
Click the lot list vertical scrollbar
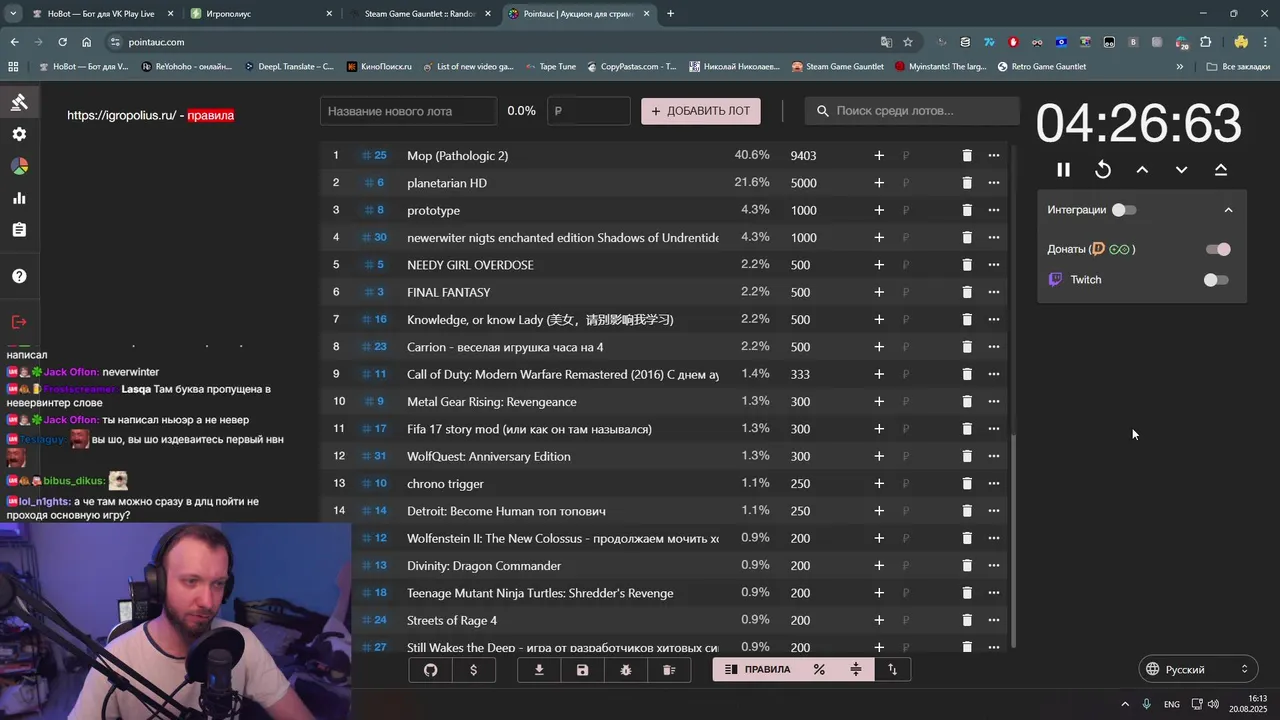(1013, 540)
